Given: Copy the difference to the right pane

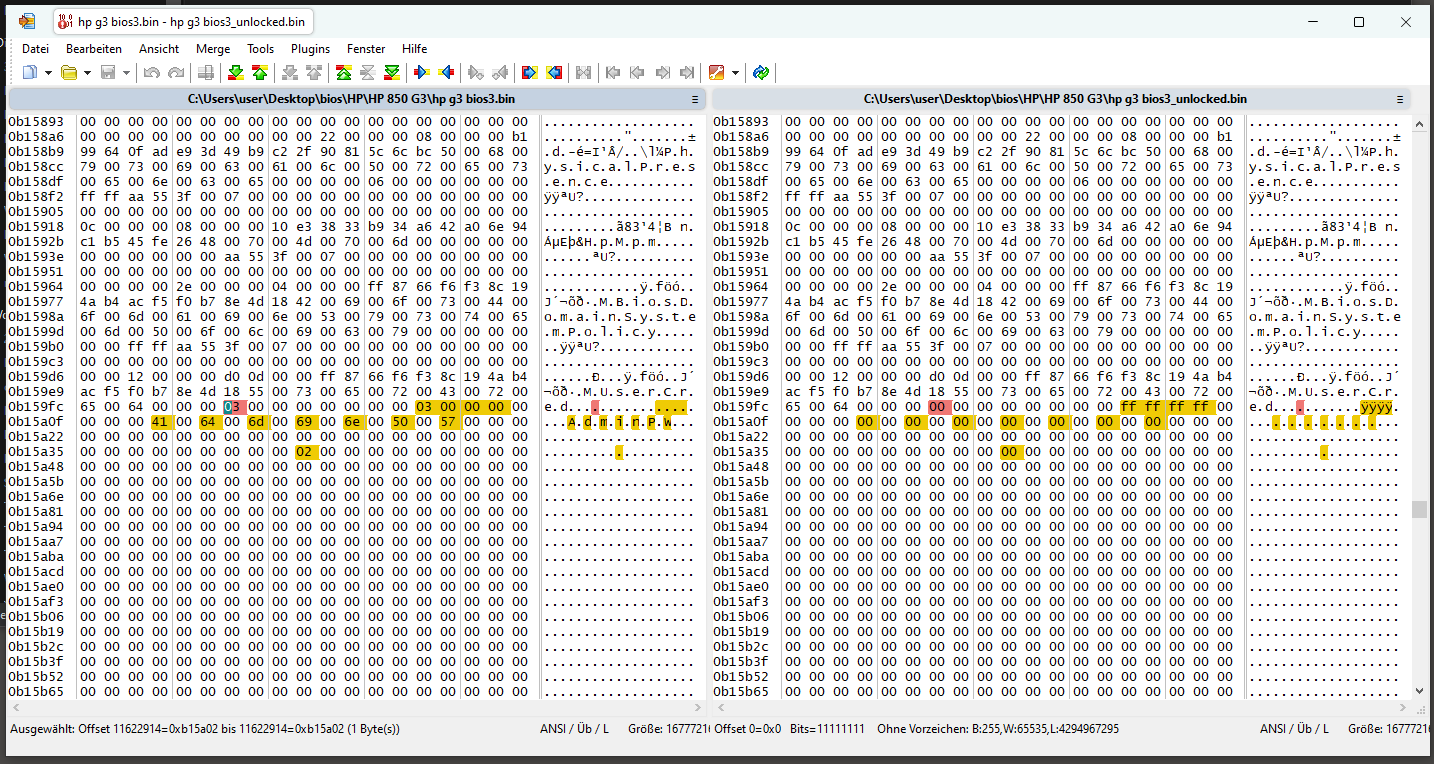Looking at the screenshot, I should [421, 72].
